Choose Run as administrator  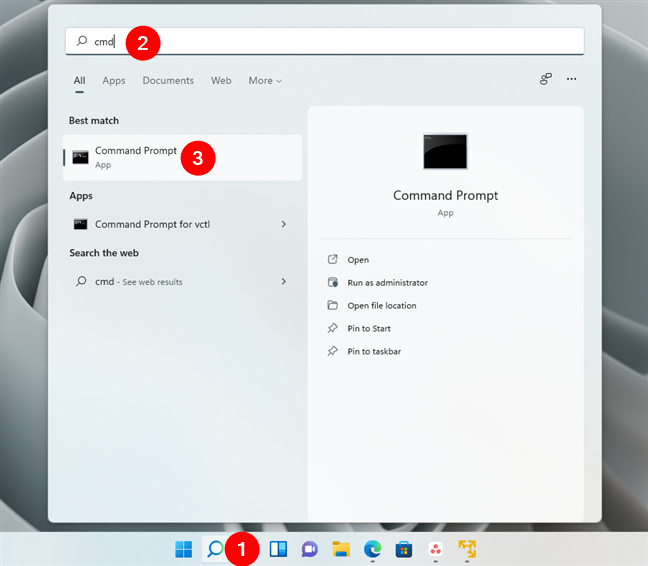point(387,283)
